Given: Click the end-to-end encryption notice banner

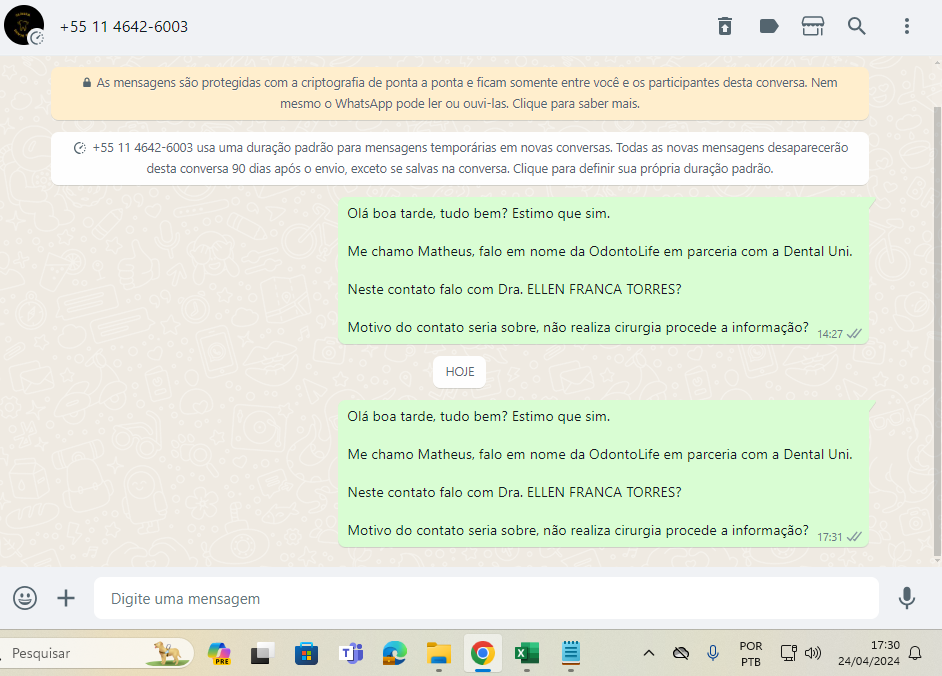Looking at the screenshot, I should [x=460, y=93].
